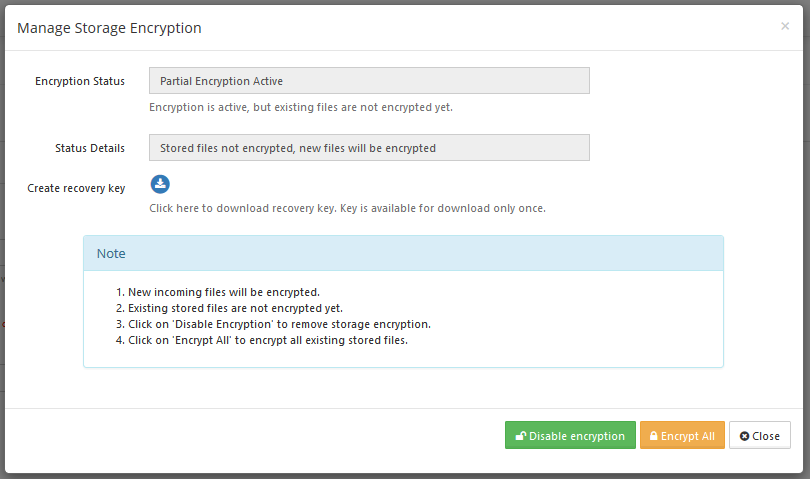Click the unlock icon on Disable encryption
The width and height of the screenshot is (810, 479).
click(x=521, y=436)
